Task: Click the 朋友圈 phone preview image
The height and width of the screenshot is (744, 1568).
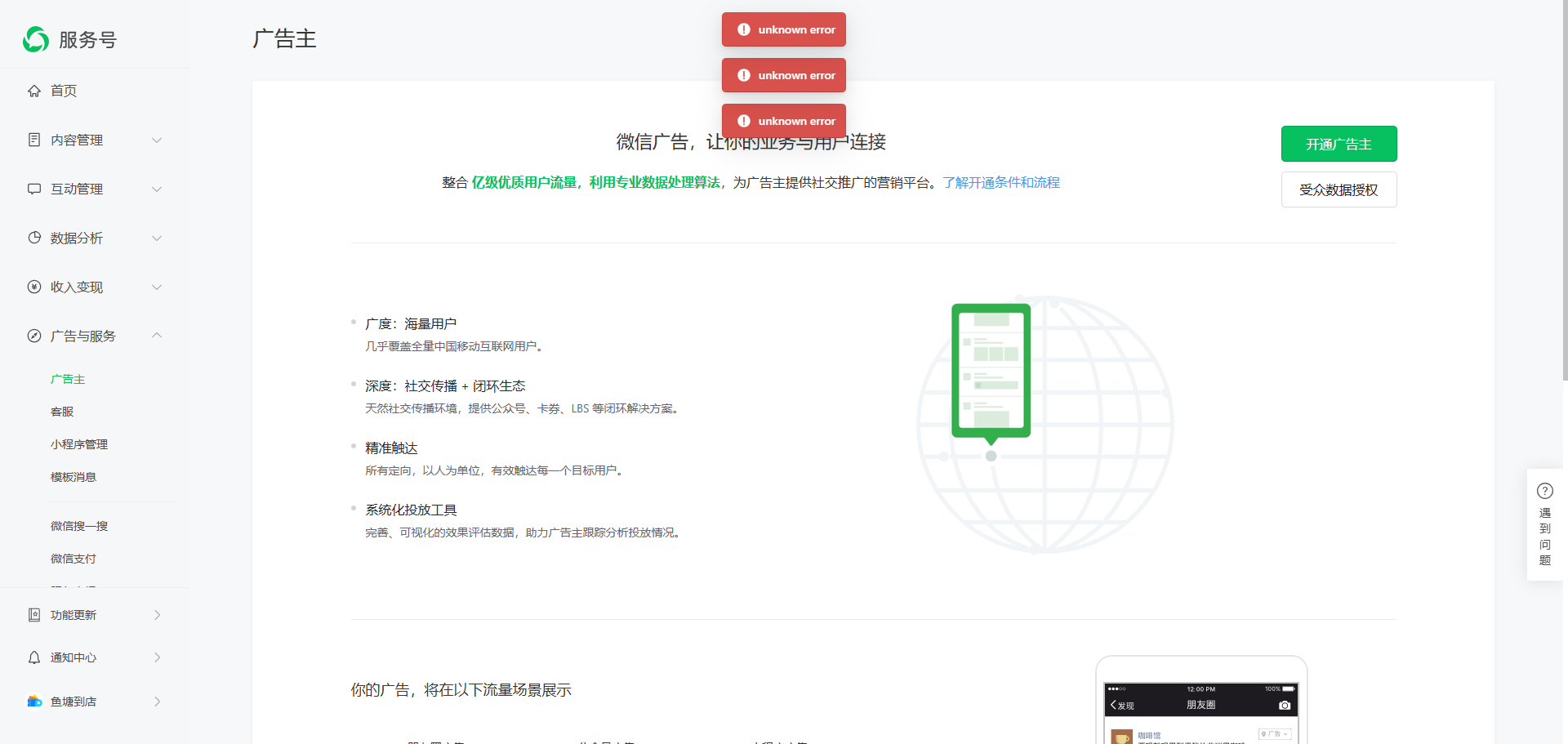Action: click(x=1201, y=700)
